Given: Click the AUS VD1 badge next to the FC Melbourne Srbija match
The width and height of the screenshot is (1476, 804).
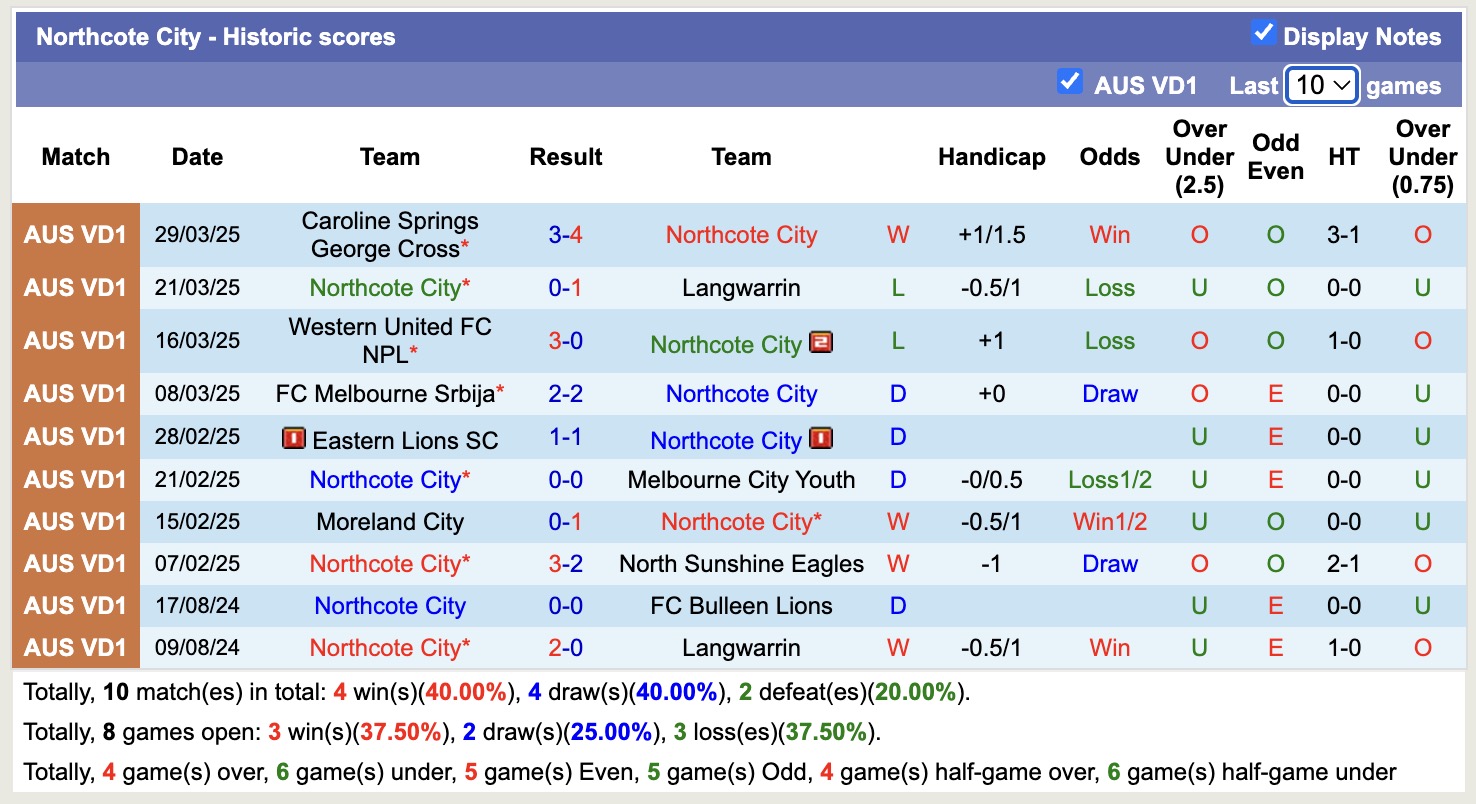Looking at the screenshot, I should [75, 393].
